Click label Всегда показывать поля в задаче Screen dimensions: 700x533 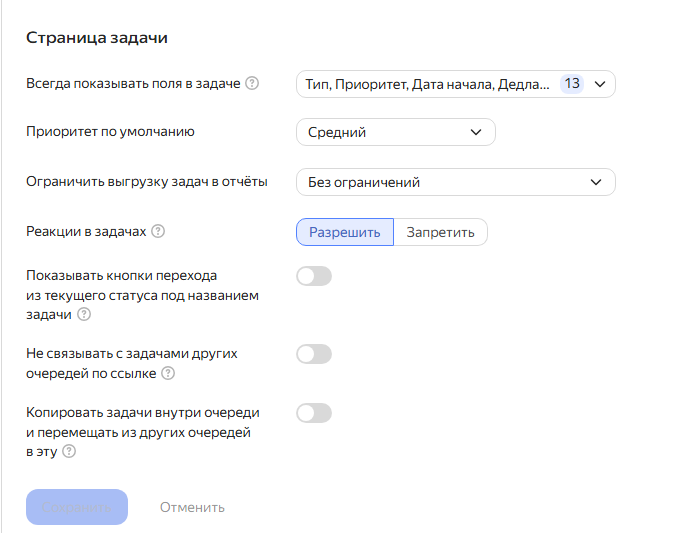click(x=133, y=83)
